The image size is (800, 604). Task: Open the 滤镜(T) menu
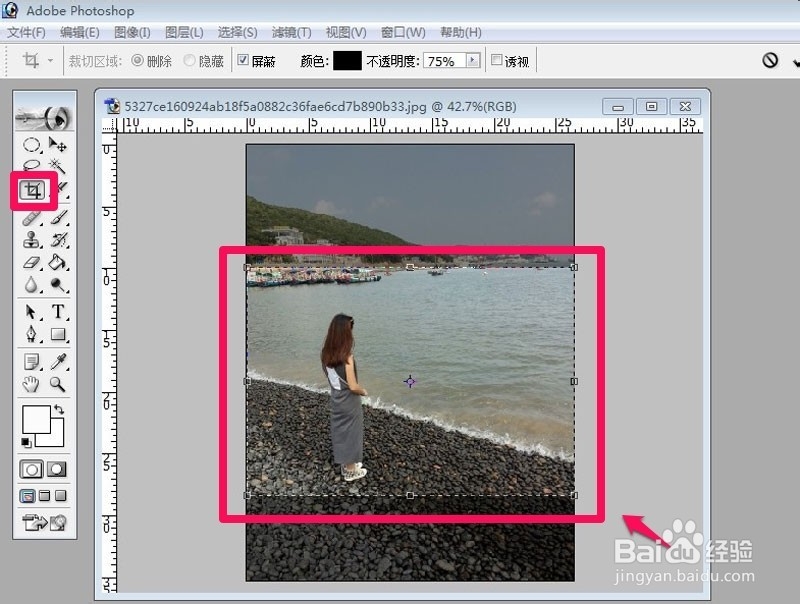(291, 33)
